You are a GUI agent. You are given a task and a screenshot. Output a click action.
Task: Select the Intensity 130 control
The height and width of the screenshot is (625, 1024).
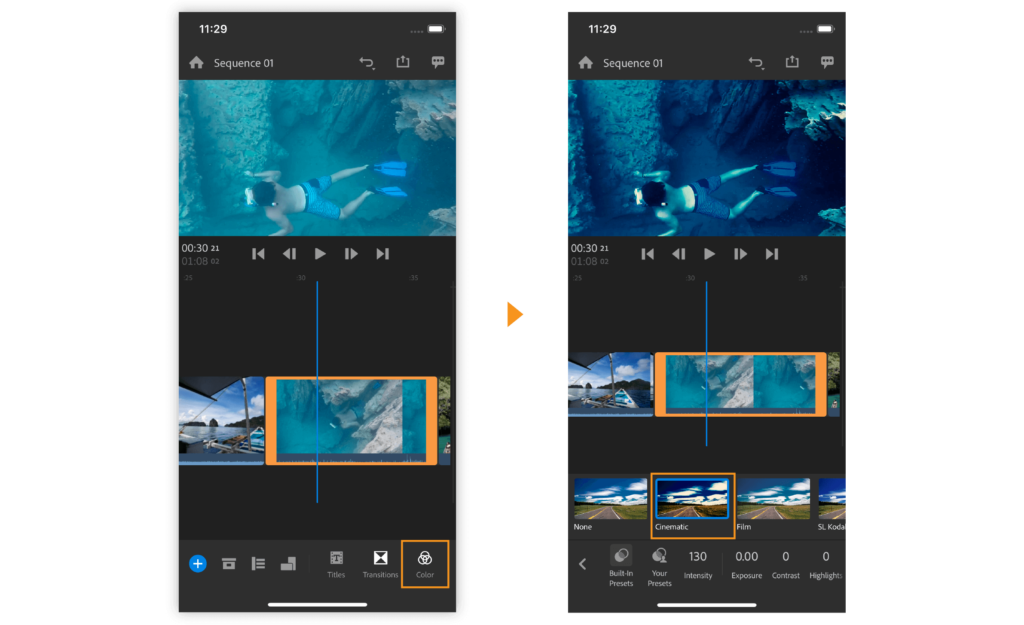point(697,564)
